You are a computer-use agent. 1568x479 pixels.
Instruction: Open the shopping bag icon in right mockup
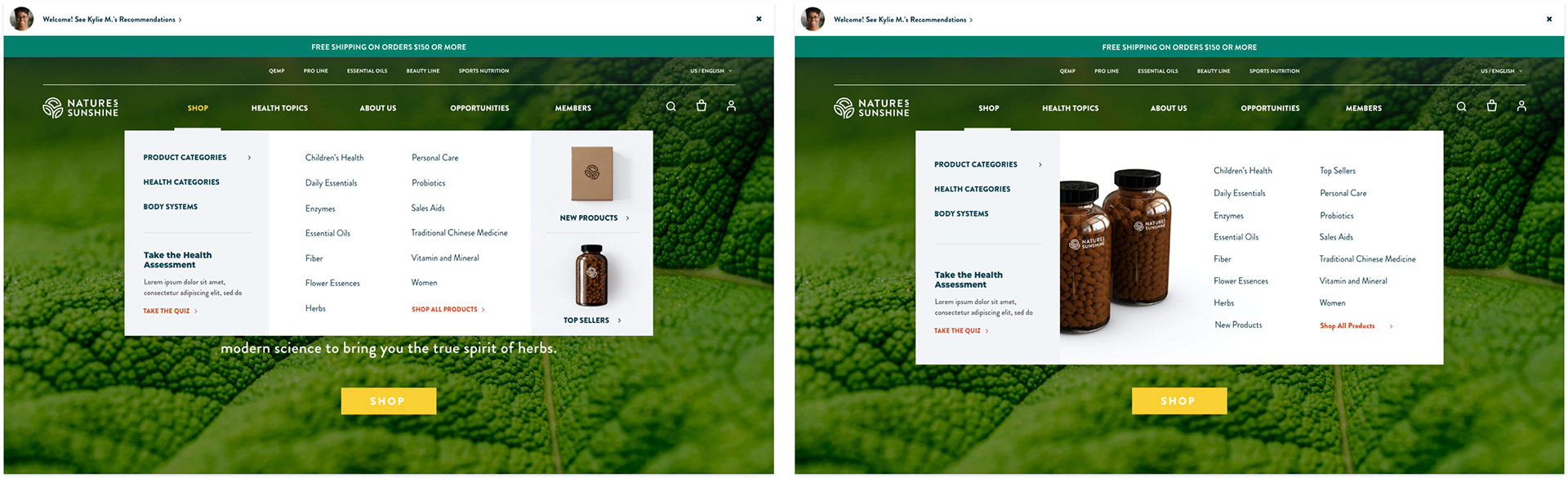(1491, 105)
